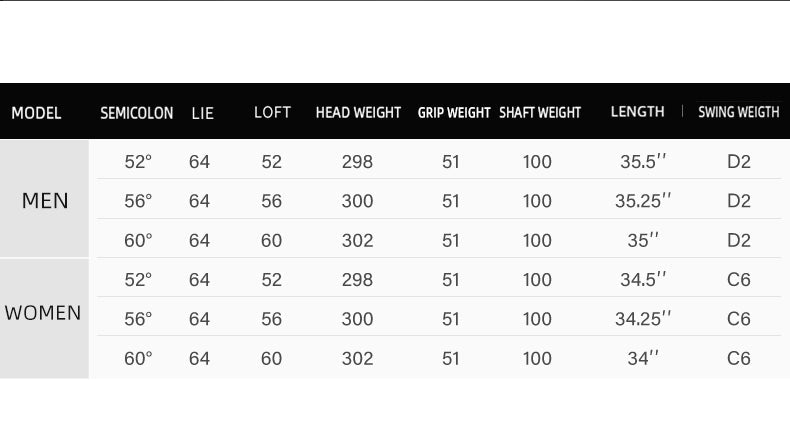This screenshot has width=790, height=445.
Task: Click the 34.25'' length value
Action: 642,319
